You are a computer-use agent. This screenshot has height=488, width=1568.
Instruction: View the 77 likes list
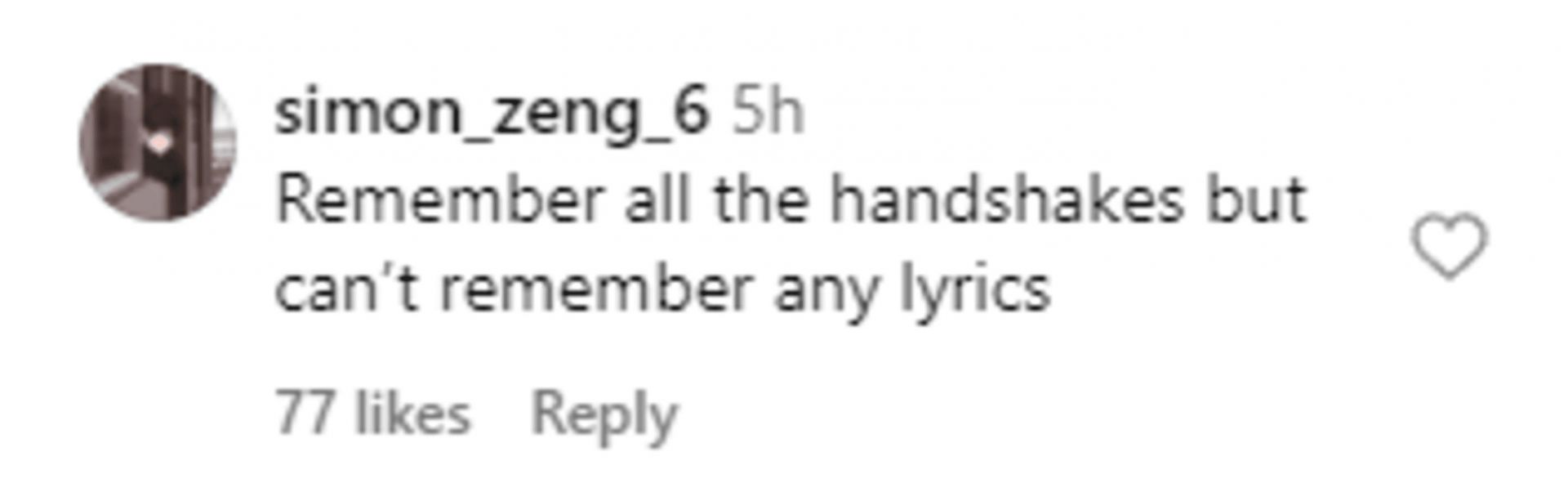point(373,413)
